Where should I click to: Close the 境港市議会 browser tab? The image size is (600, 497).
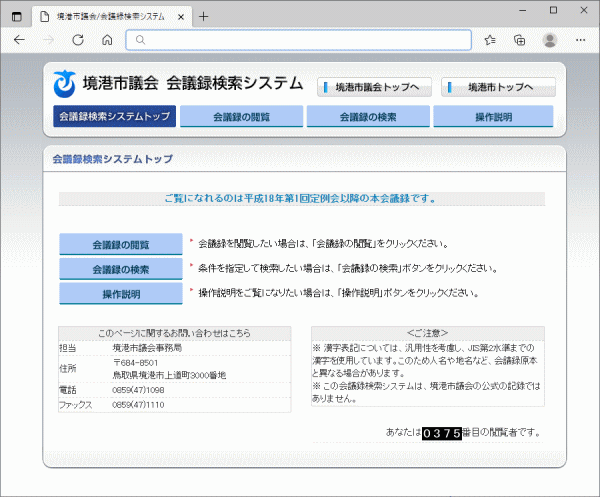181,17
